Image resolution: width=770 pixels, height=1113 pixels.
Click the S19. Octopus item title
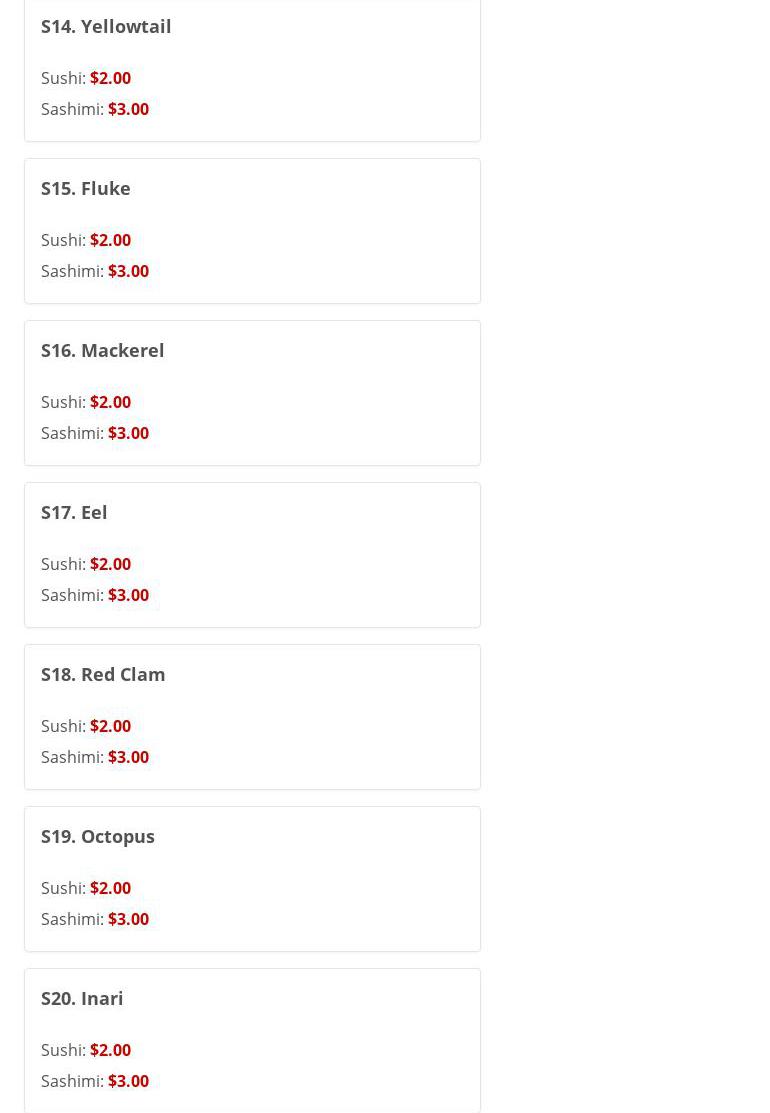coord(98,836)
